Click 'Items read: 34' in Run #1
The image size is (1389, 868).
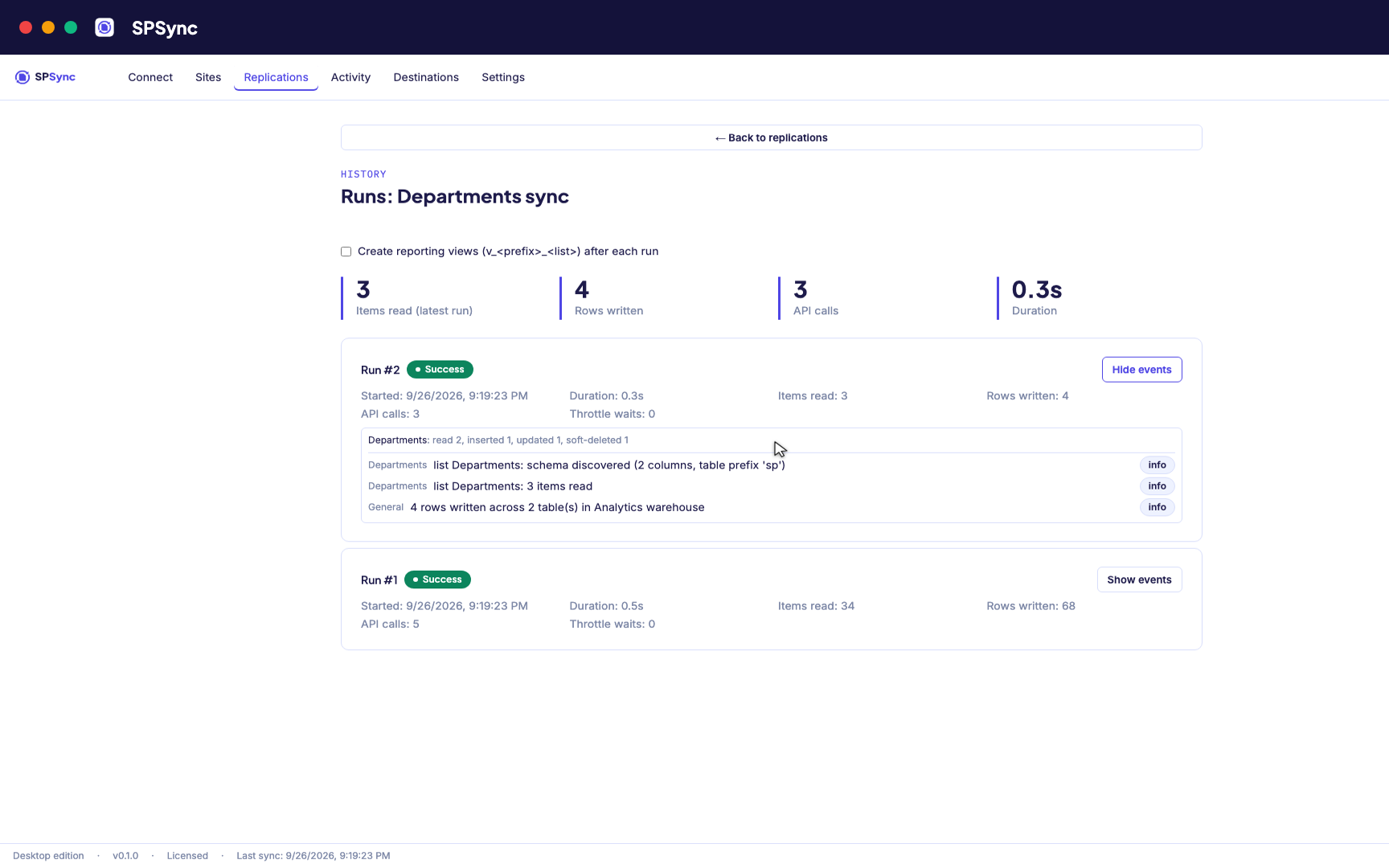pos(816,606)
